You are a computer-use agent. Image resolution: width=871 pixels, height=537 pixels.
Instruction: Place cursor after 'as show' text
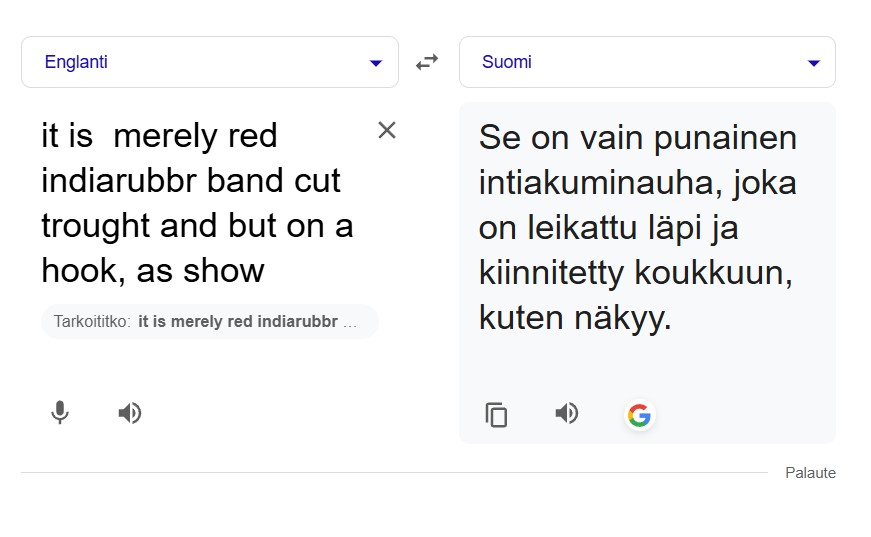266,271
